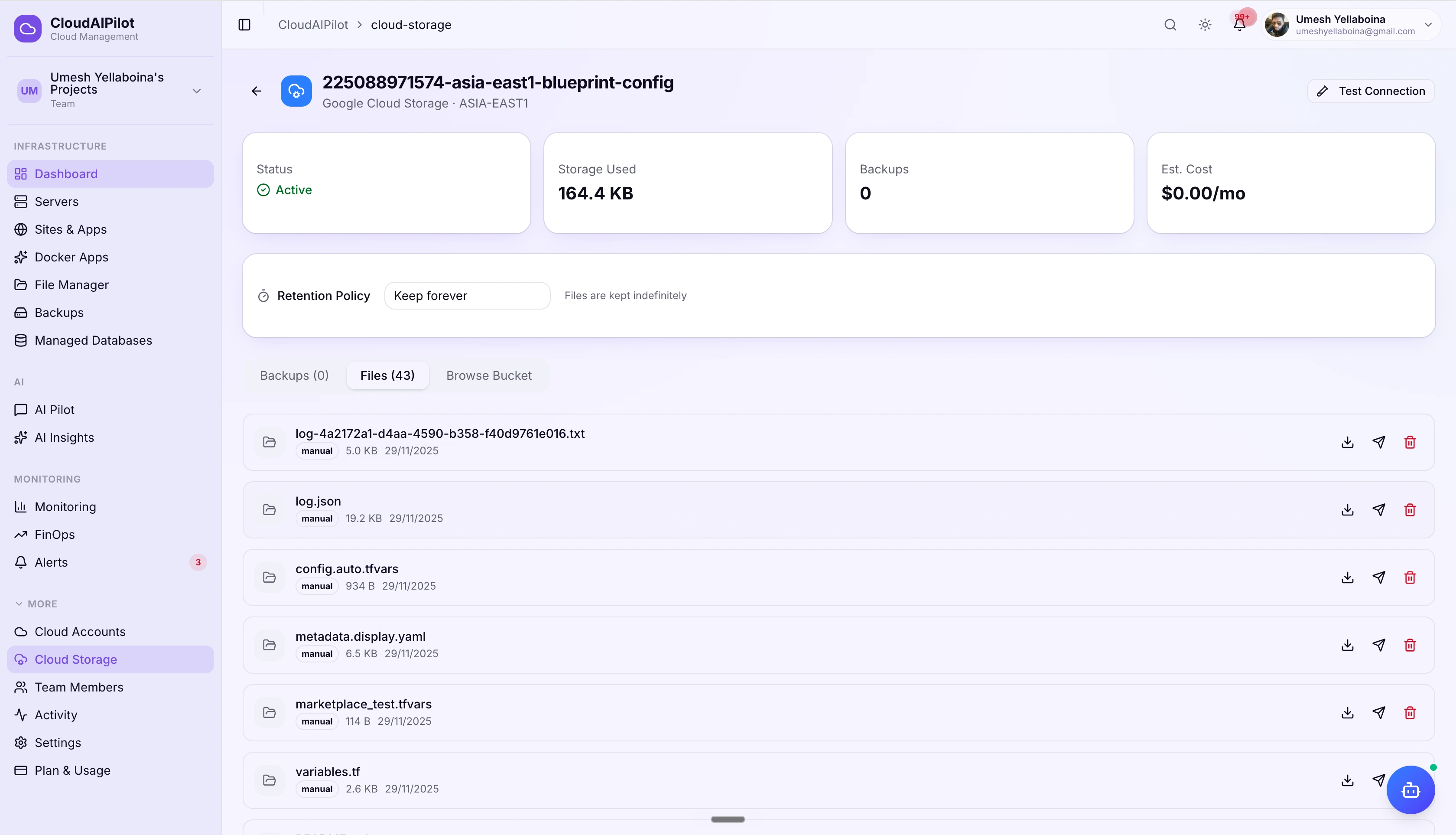Screen dimensions: 1456x835
Task: Open File Manager in sidebar
Action: click(110, 285)
